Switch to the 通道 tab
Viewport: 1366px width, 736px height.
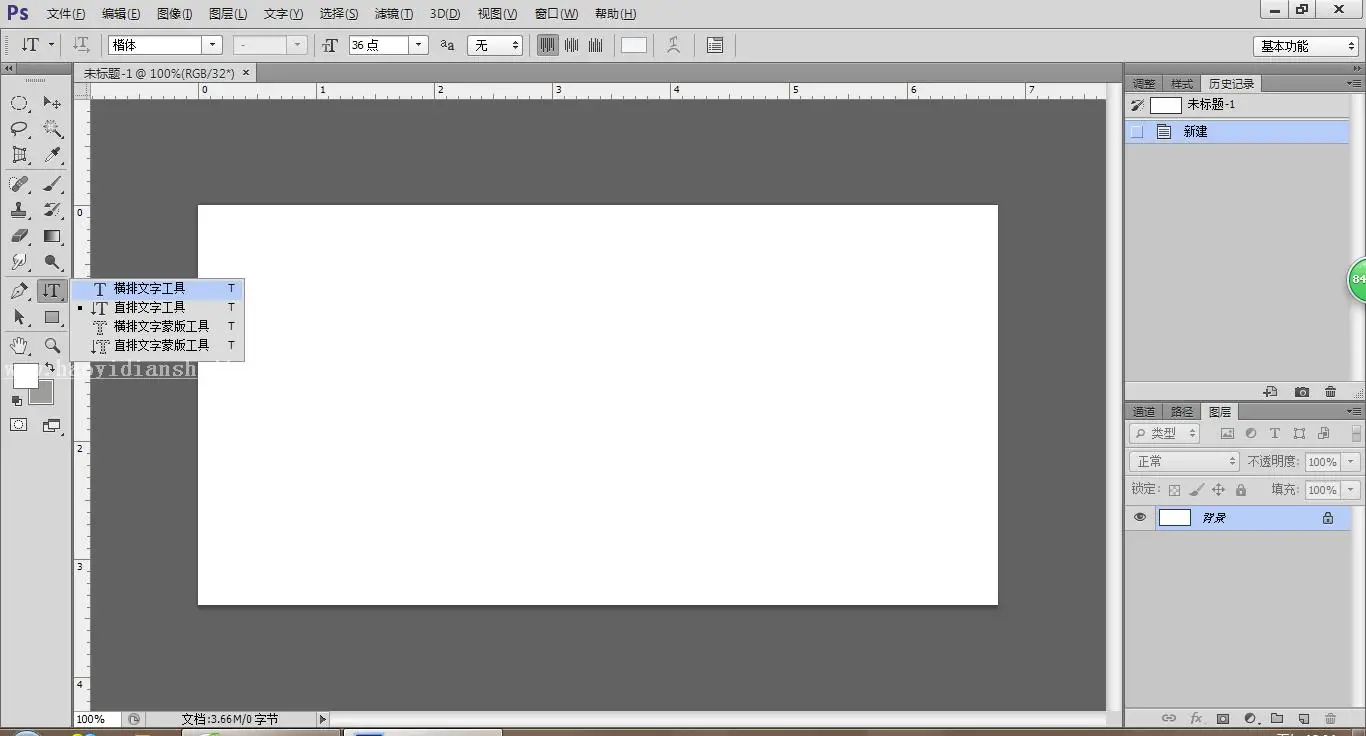pyautogui.click(x=1144, y=412)
